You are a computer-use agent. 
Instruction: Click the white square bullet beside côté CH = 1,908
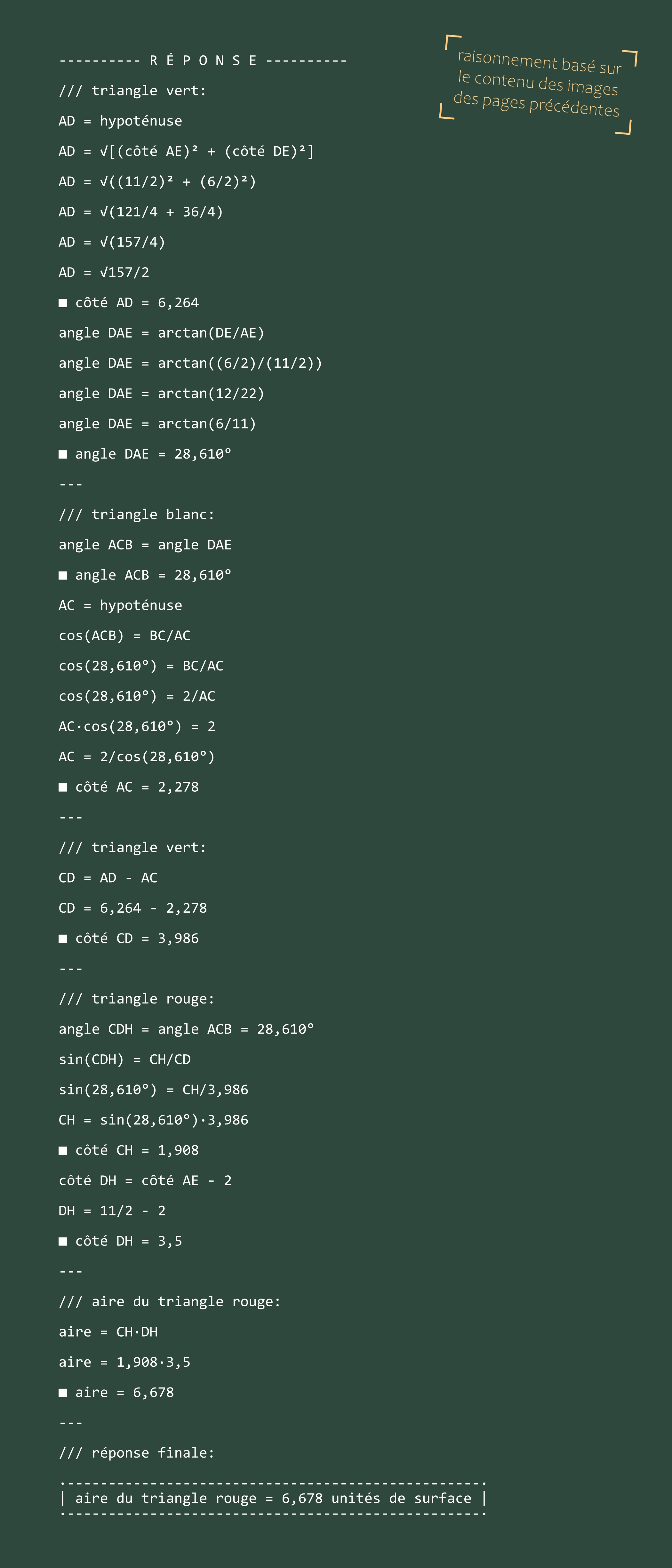click(x=63, y=1151)
